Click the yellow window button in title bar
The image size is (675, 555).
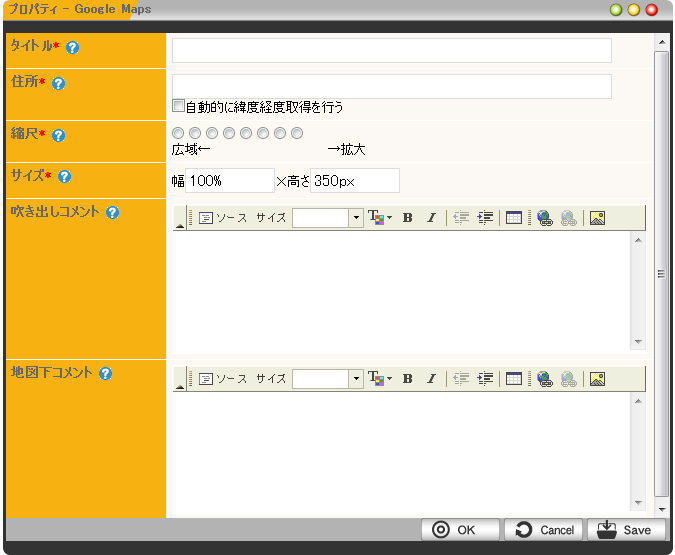(634, 10)
